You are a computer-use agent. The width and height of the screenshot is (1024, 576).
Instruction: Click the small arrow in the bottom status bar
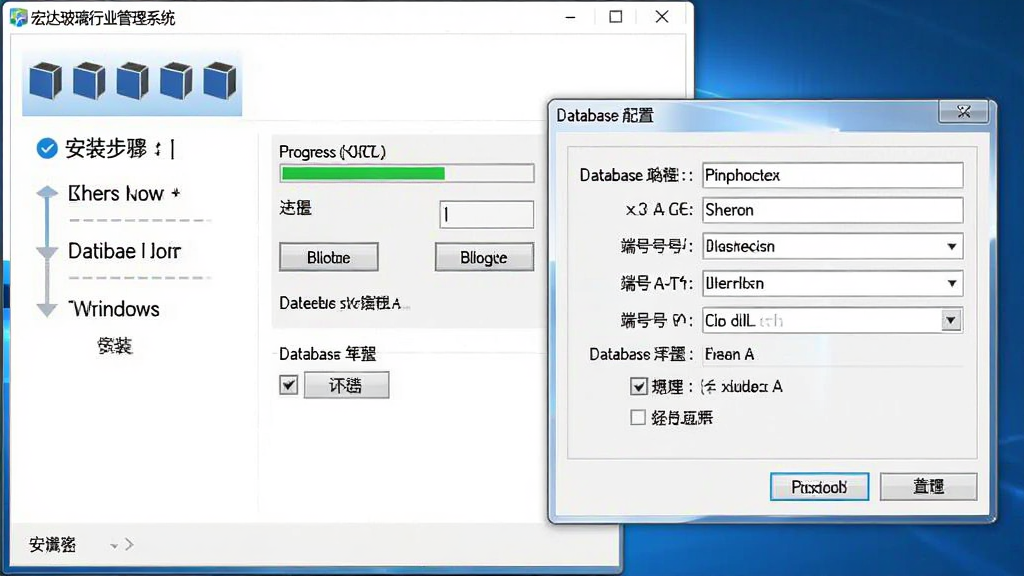click(x=129, y=544)
